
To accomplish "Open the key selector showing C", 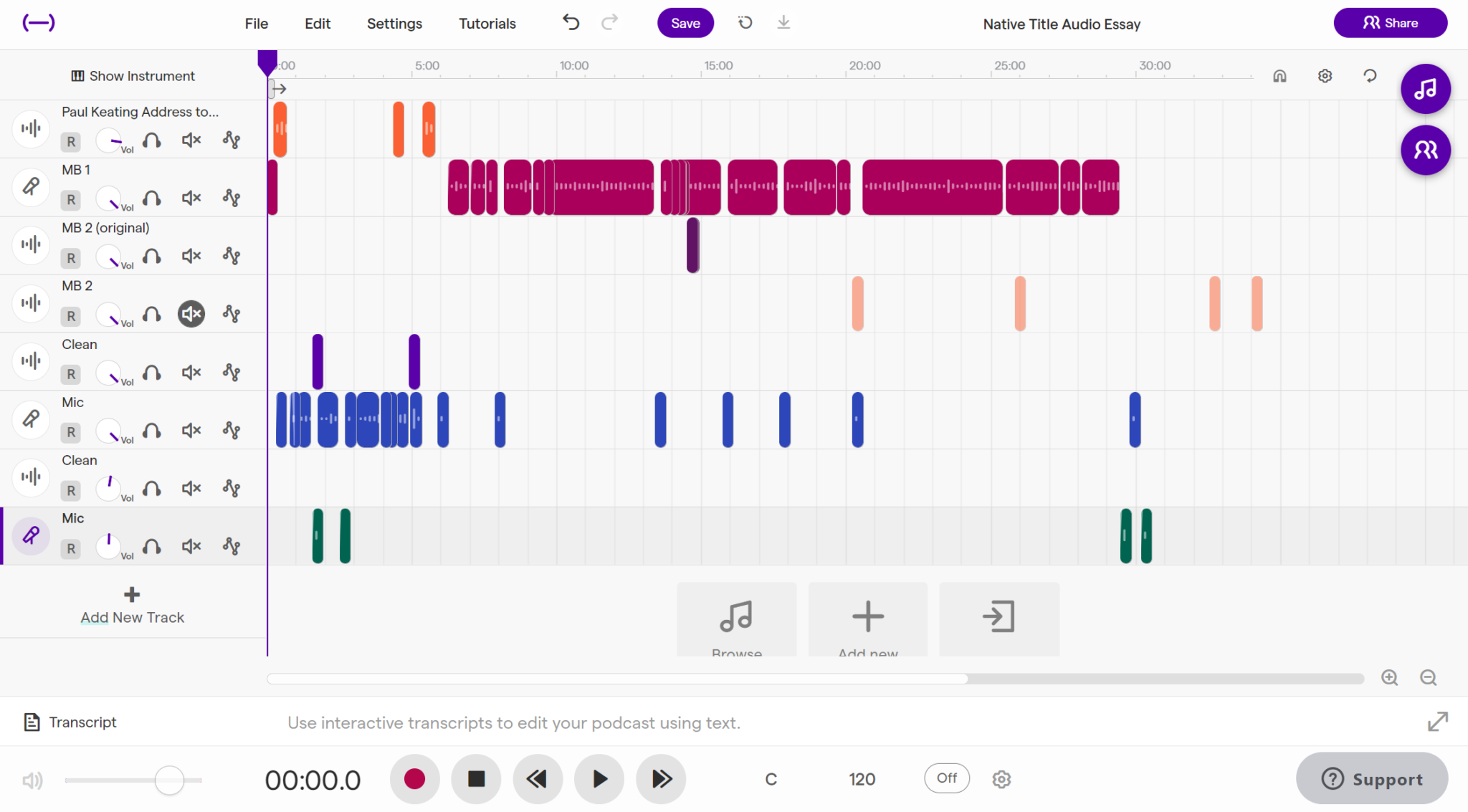I will [771, 779].
